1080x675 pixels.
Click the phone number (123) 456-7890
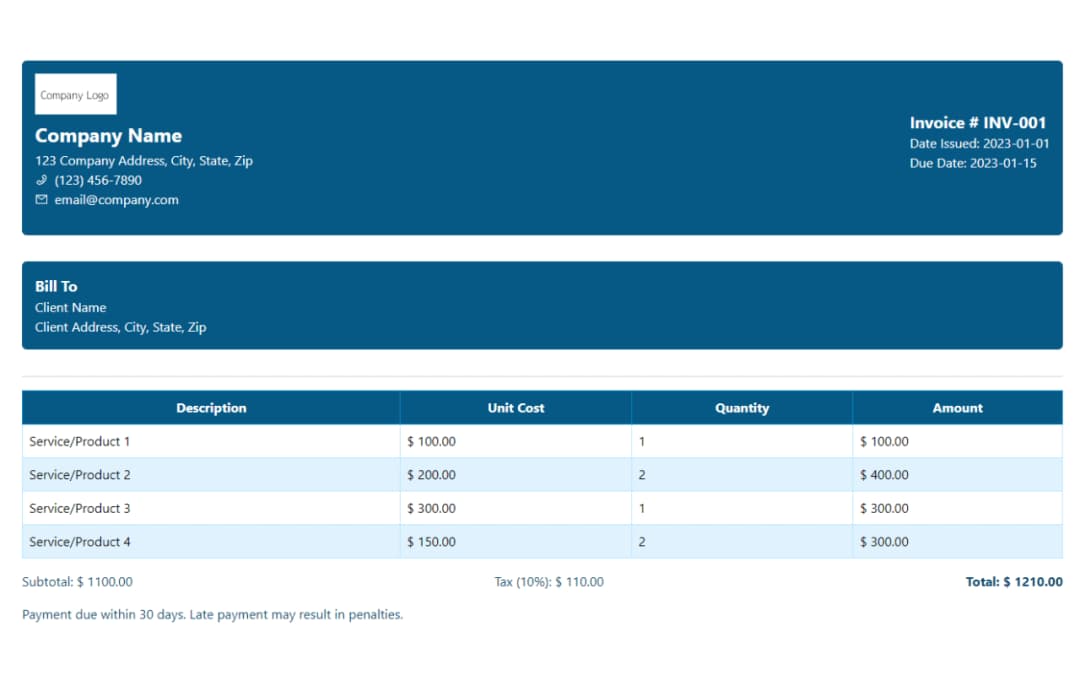[98, 181]
